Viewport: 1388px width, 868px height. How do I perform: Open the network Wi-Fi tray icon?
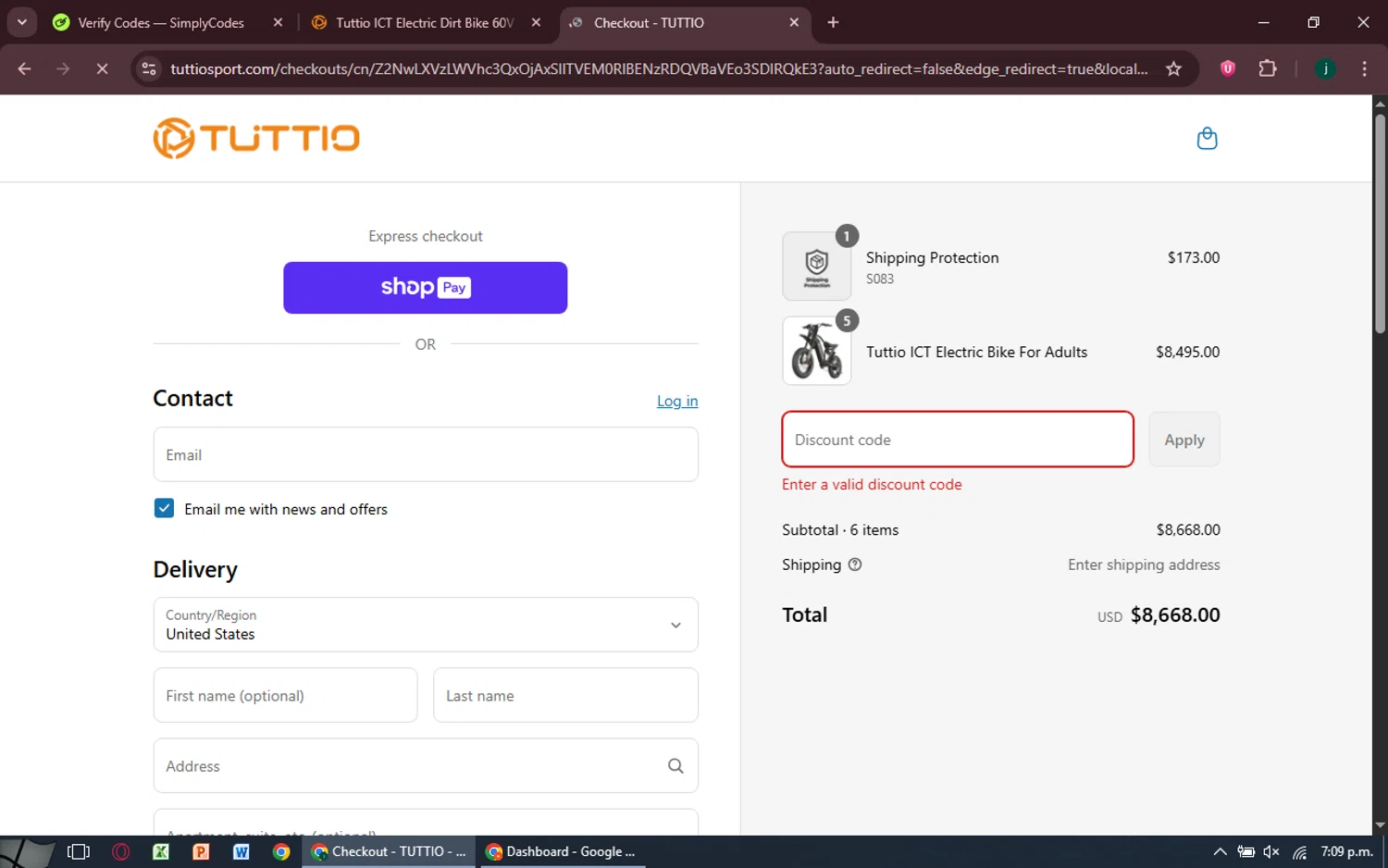(1299, 851)
